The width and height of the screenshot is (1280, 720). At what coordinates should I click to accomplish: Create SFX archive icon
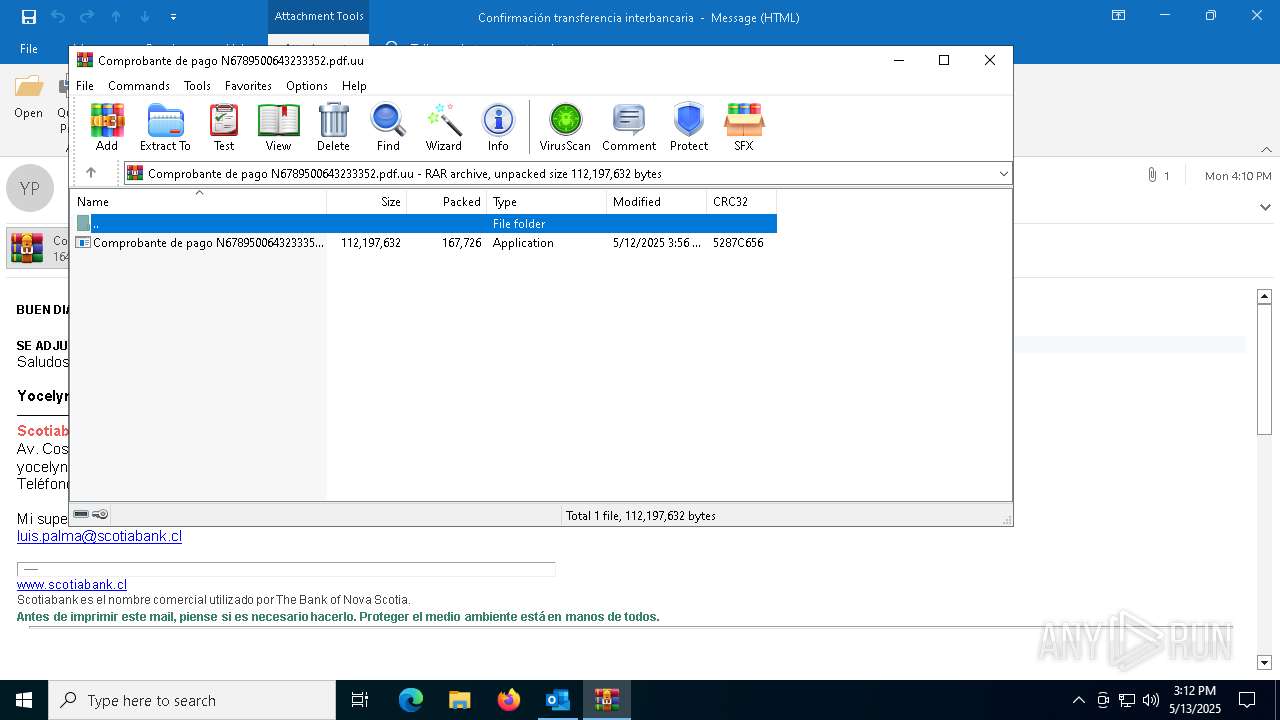click(743, 127)
